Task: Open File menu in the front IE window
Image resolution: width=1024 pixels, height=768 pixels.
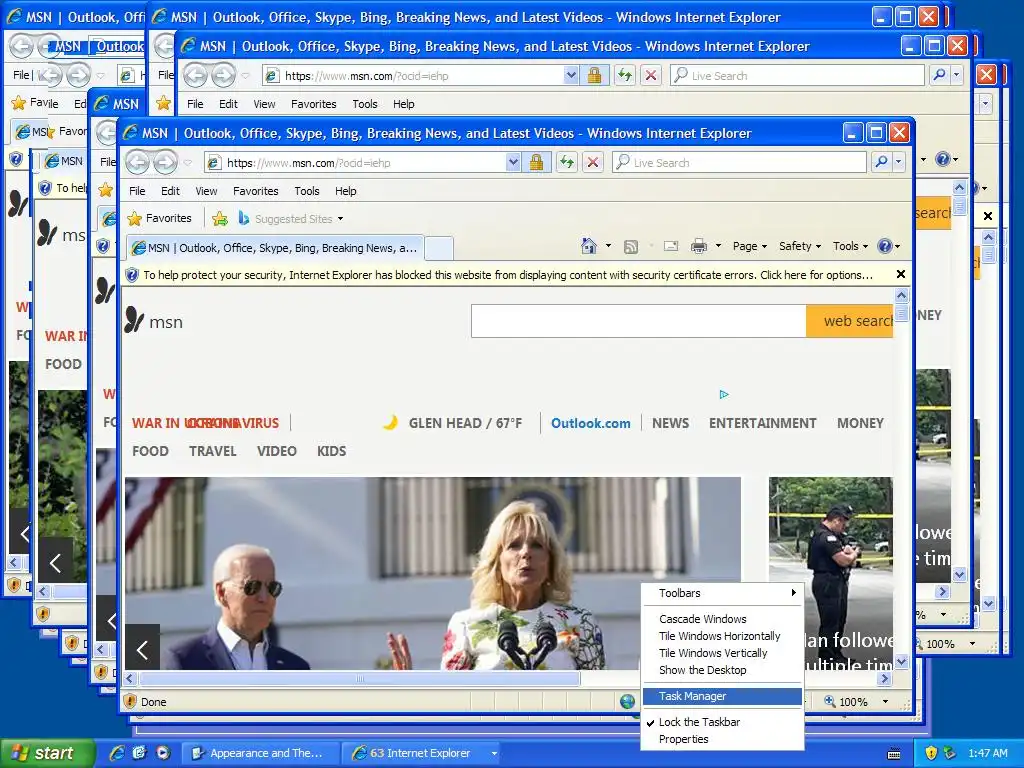Action: click(137, 191)
